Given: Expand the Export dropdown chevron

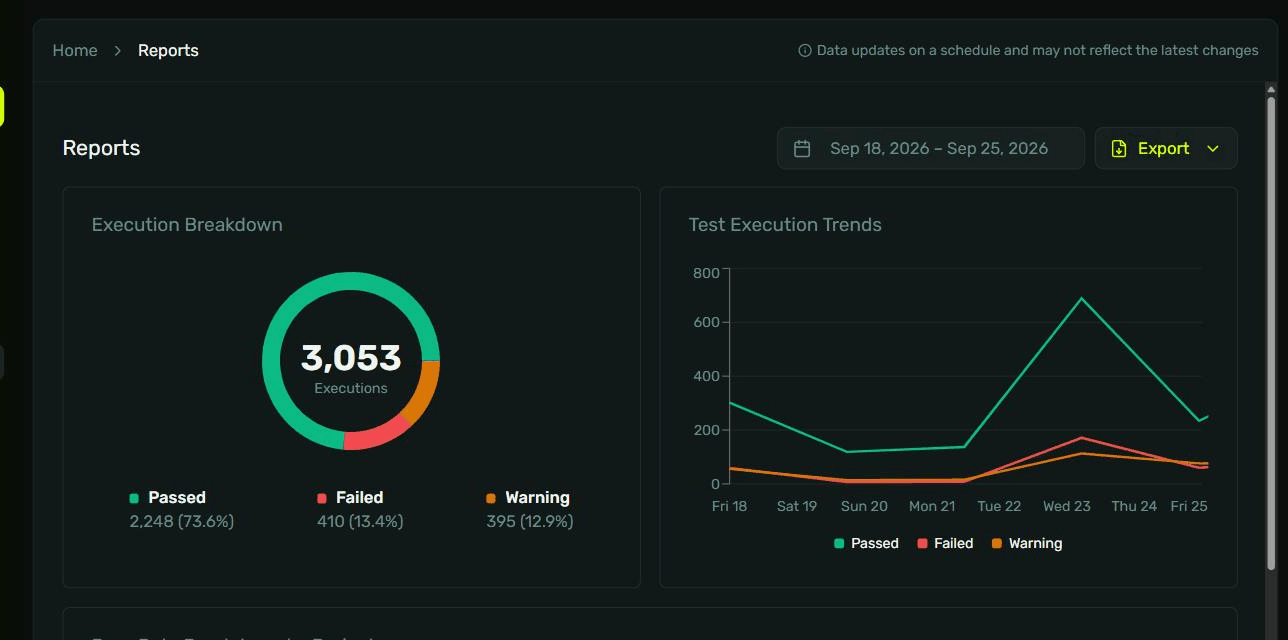Looking at the screenshot, I should click(x=1213, y=148).
